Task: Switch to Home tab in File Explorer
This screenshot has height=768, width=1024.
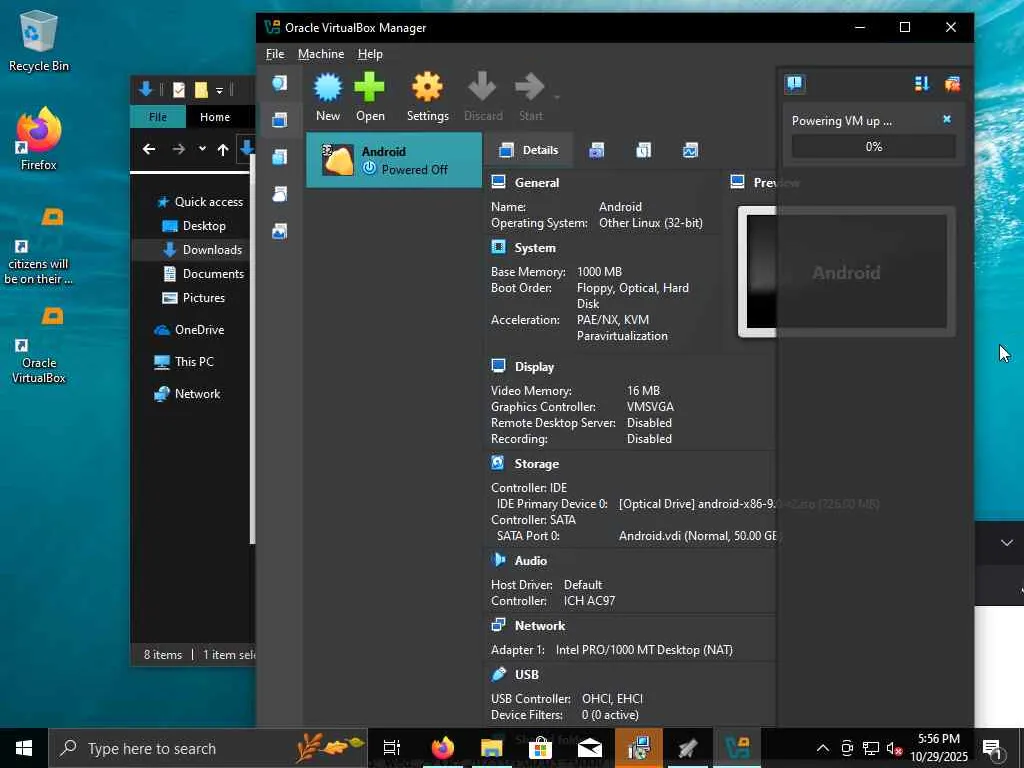Action: pyautogui.click(x=215, y=117)
